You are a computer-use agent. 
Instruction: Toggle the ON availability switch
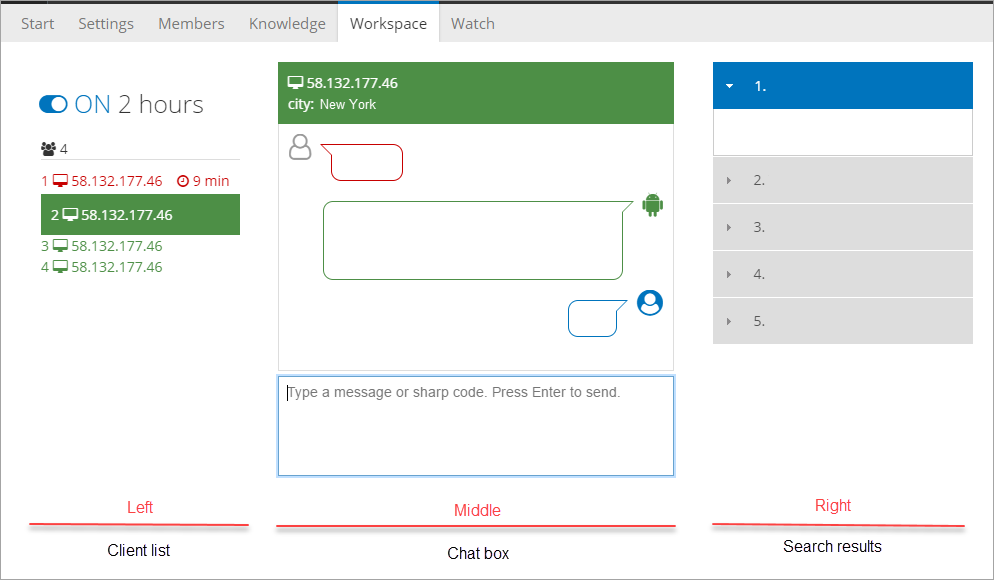53,105
